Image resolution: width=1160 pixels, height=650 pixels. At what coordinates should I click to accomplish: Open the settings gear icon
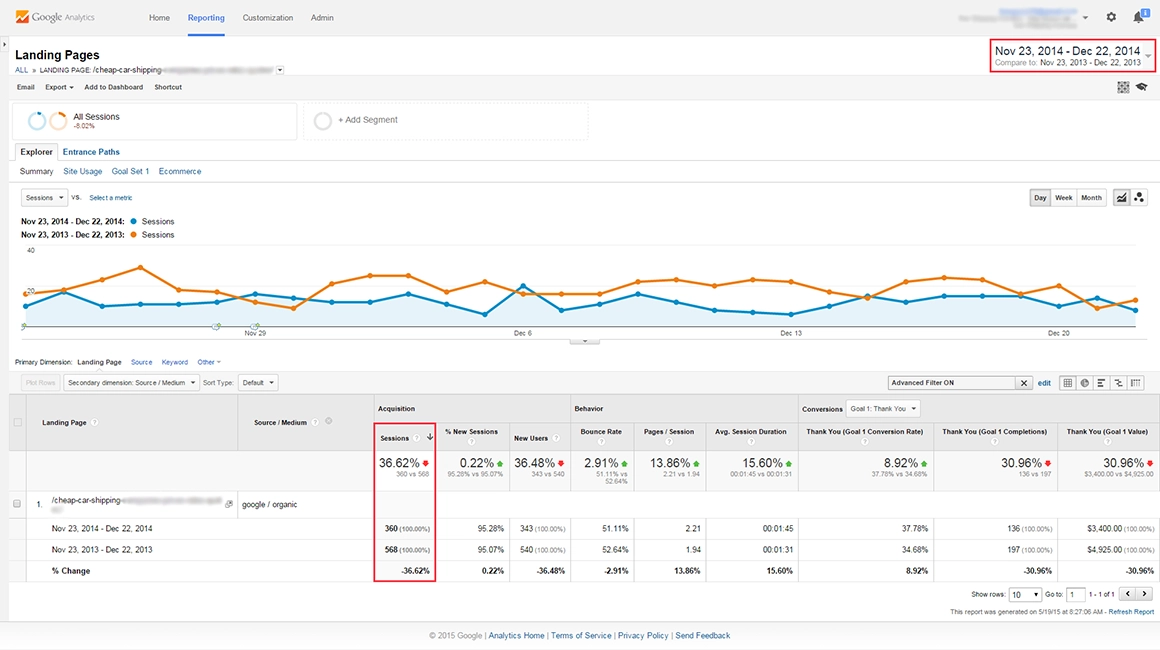click(x=1111, y=17)
